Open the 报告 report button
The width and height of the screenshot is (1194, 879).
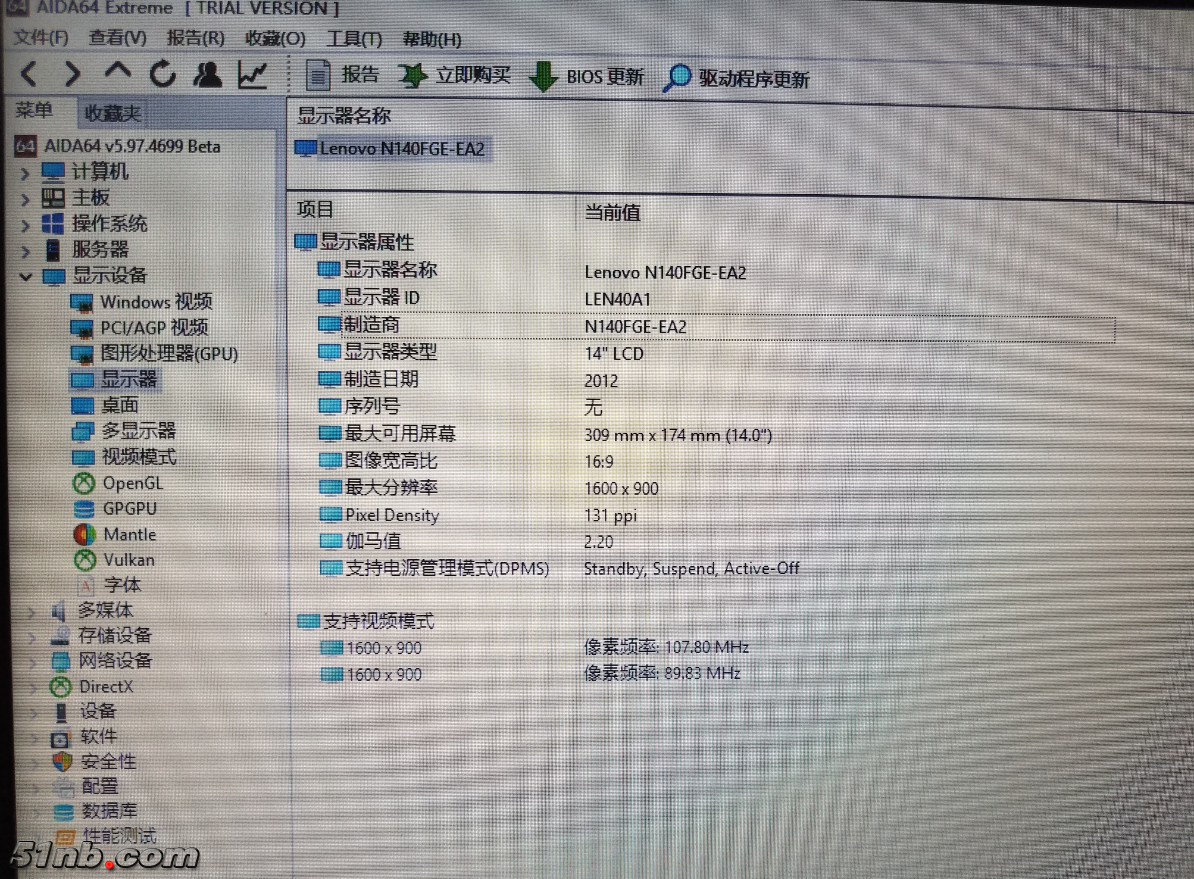point(343,76)
